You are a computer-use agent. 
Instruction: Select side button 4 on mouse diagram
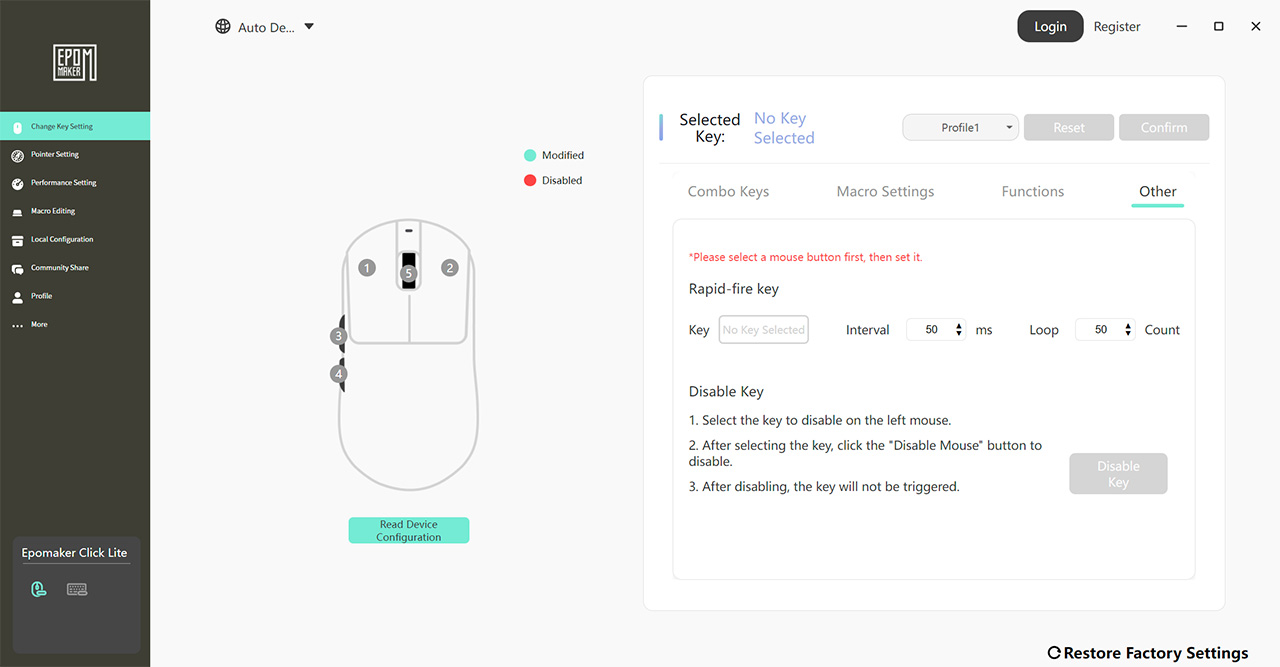click(339, 374)
